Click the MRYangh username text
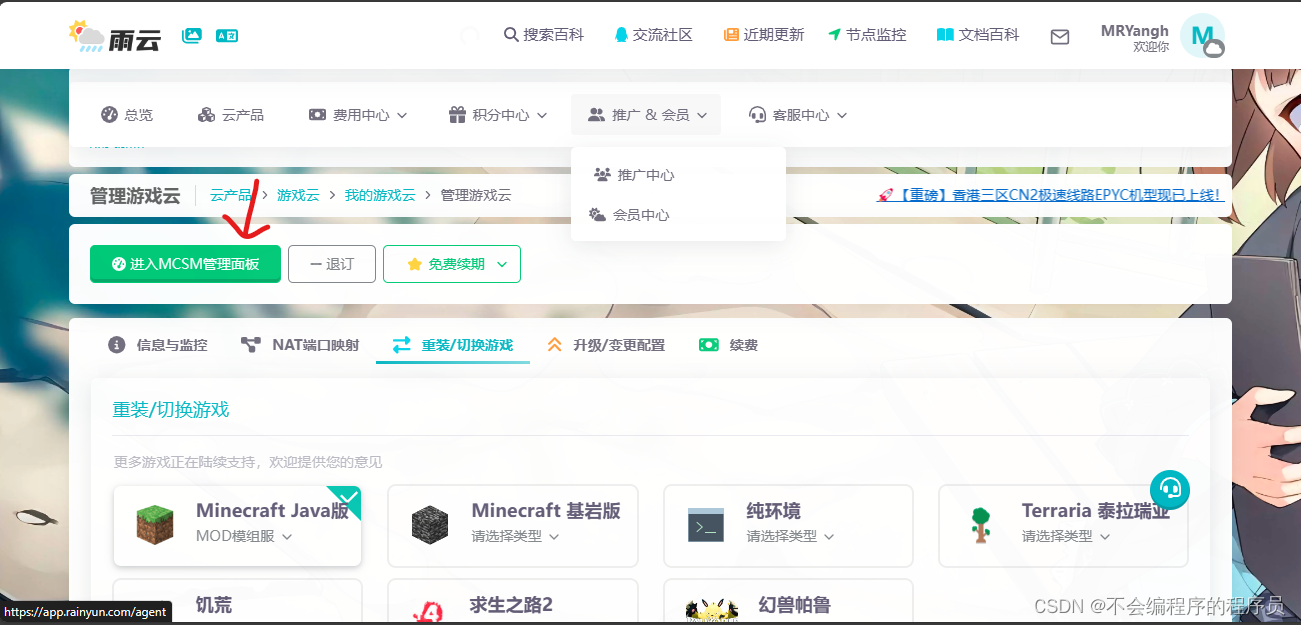The width and height of the screenshot is (1301, 625). tap(1135, 30)
